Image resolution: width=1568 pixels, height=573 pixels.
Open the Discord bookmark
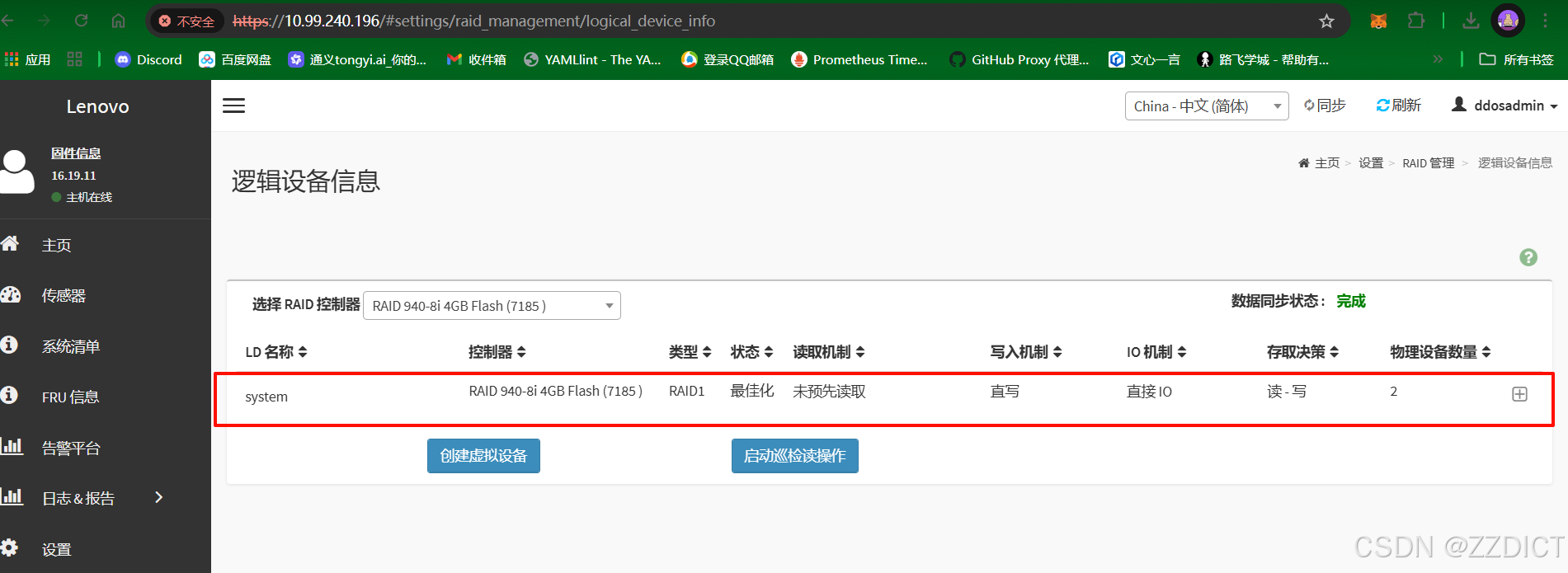point(148,59)
